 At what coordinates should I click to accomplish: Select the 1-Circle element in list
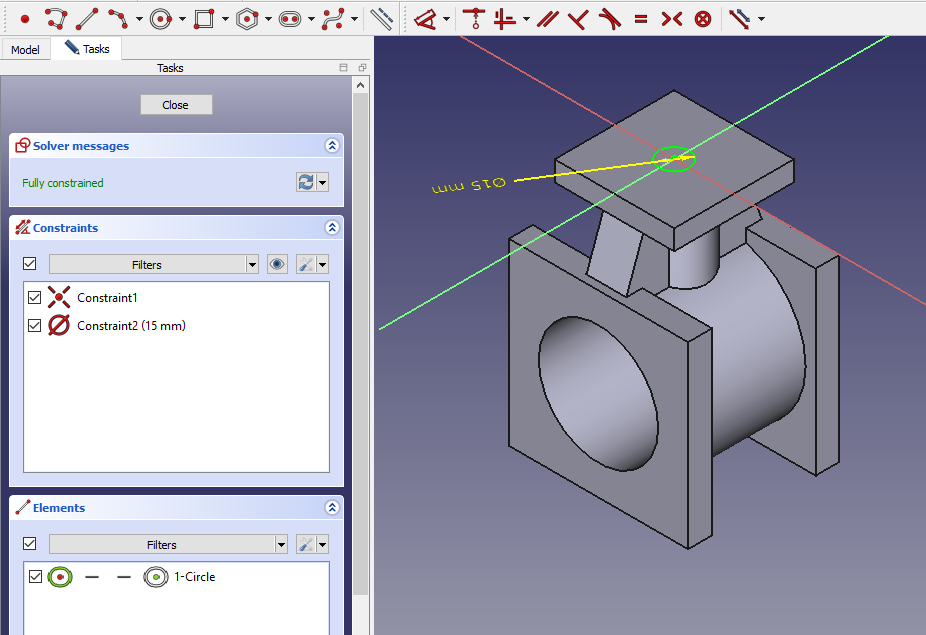(x=194, y=577)
